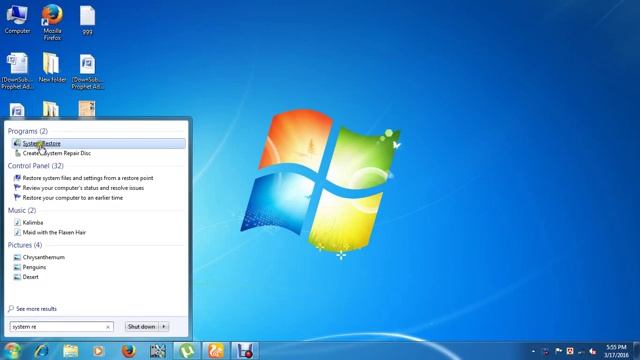
Task: Open the uTorrent taskbar button
Action: (187, 351)
